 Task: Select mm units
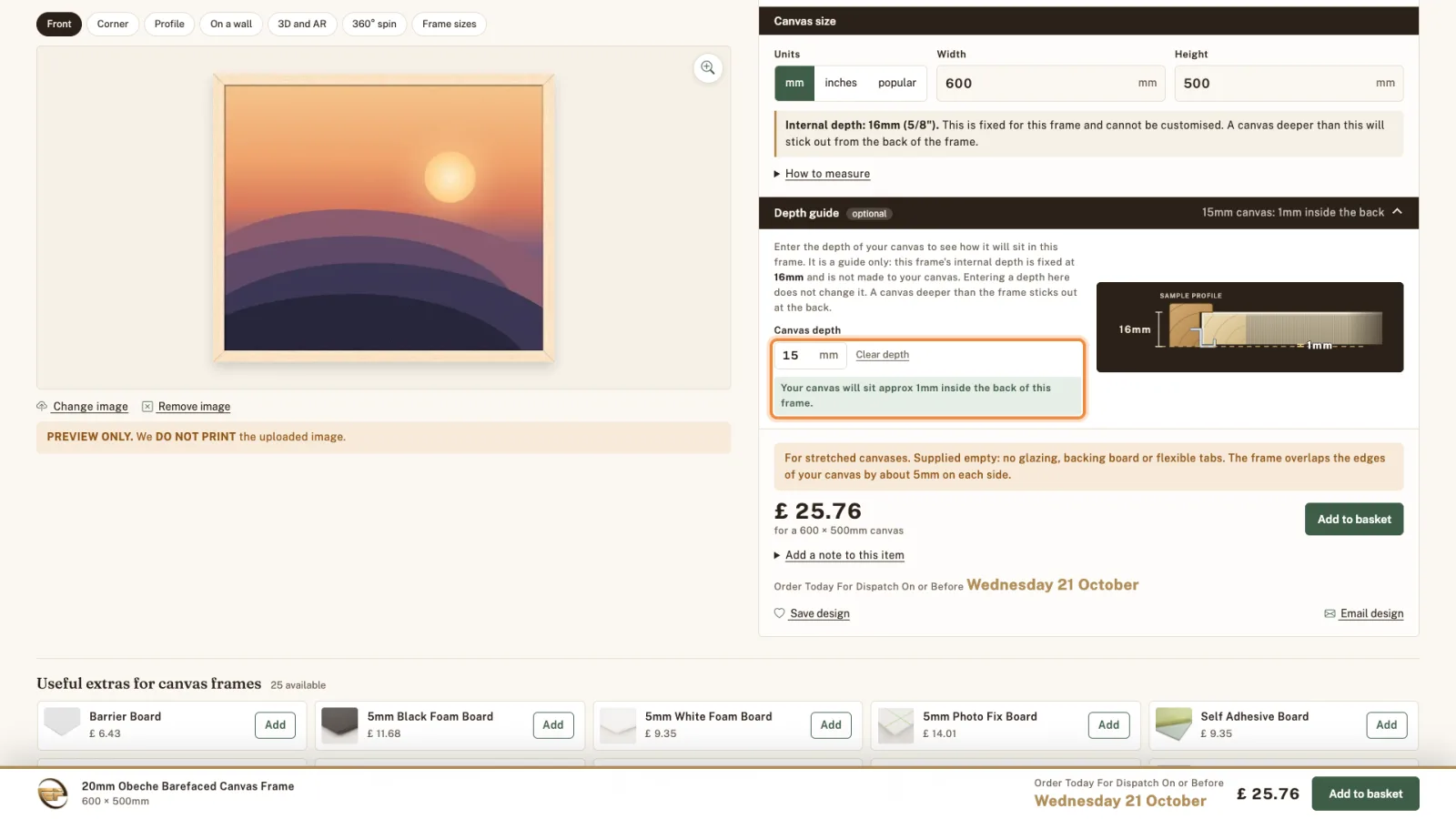point(794,83)
